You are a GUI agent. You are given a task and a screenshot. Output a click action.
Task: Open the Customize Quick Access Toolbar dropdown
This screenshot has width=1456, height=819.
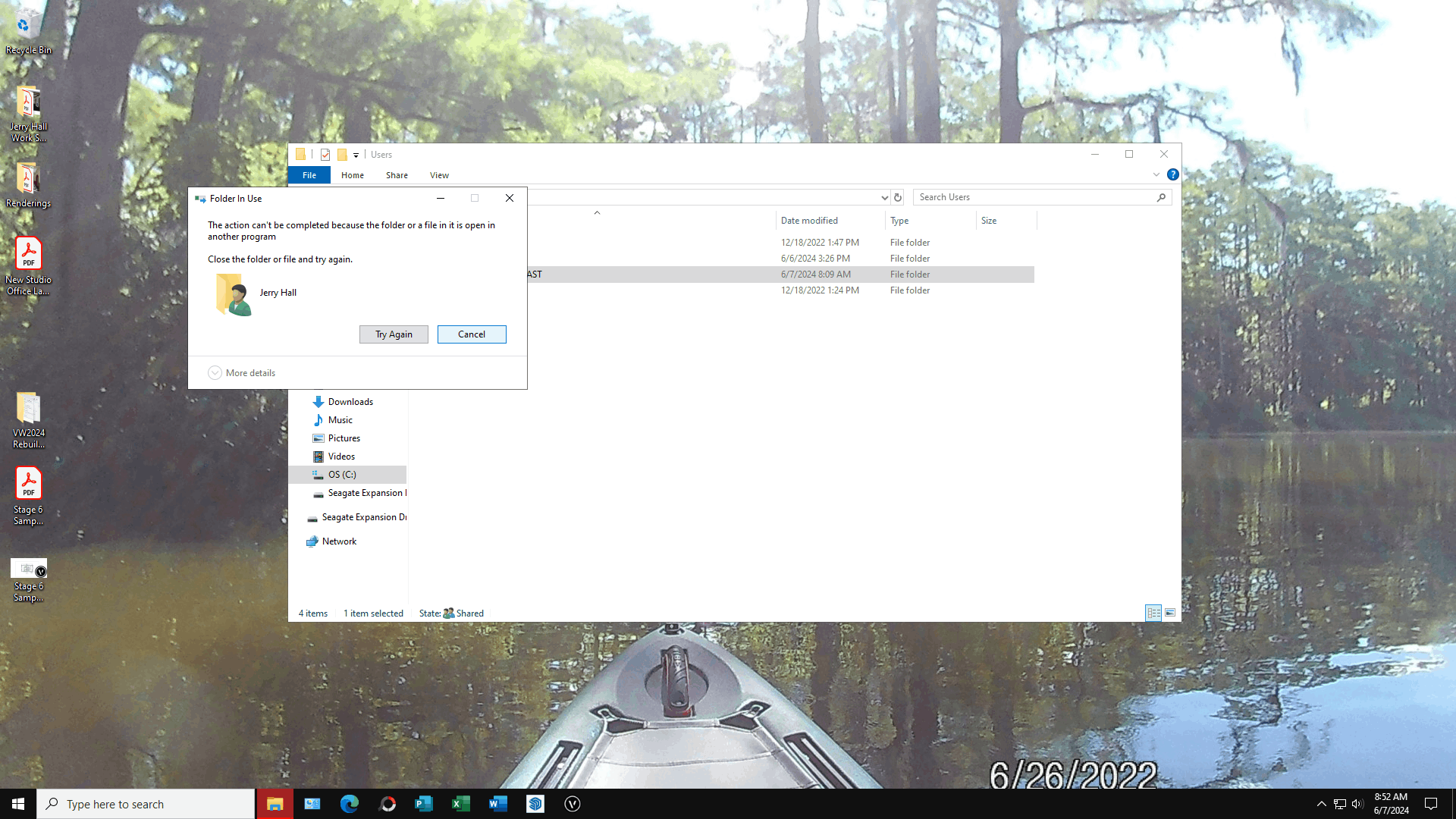356,155
